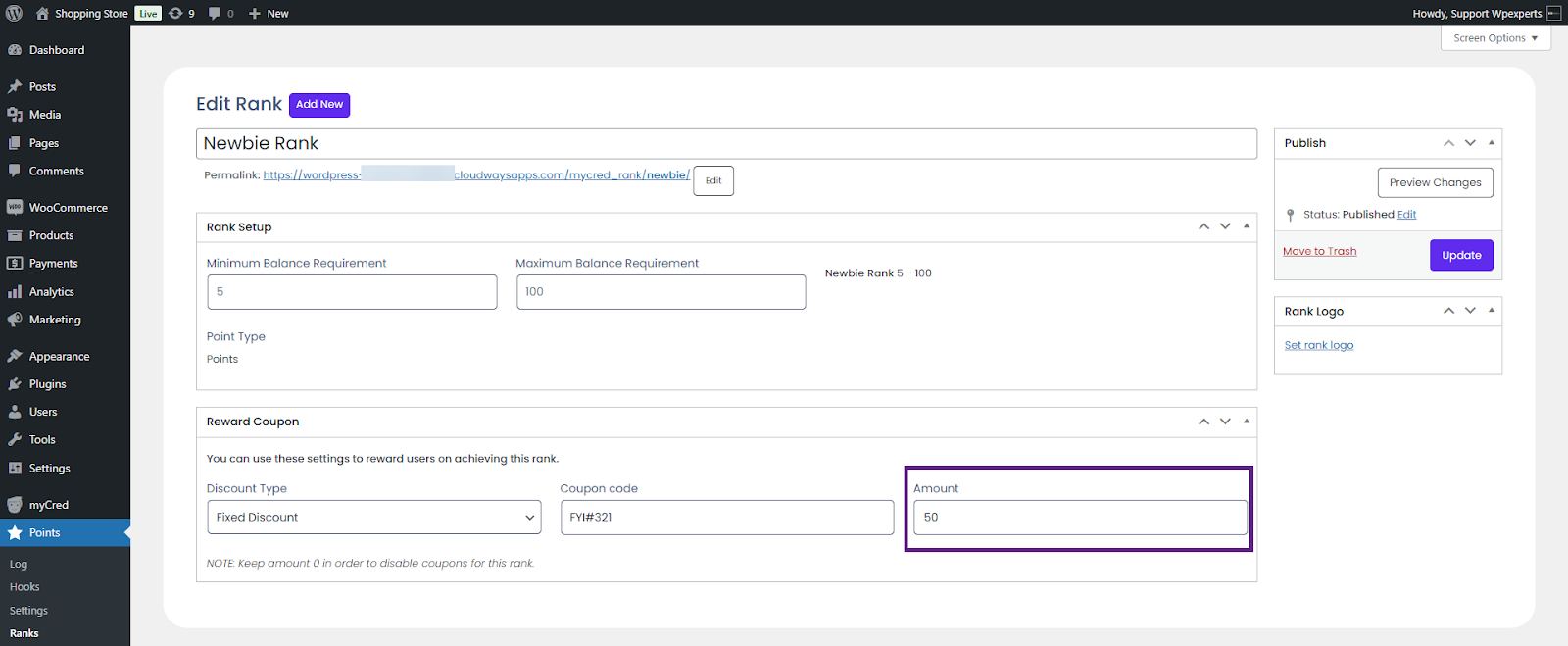The image size is (1568, 646).
Task: Click the Update button
Action: [1460, 255]
